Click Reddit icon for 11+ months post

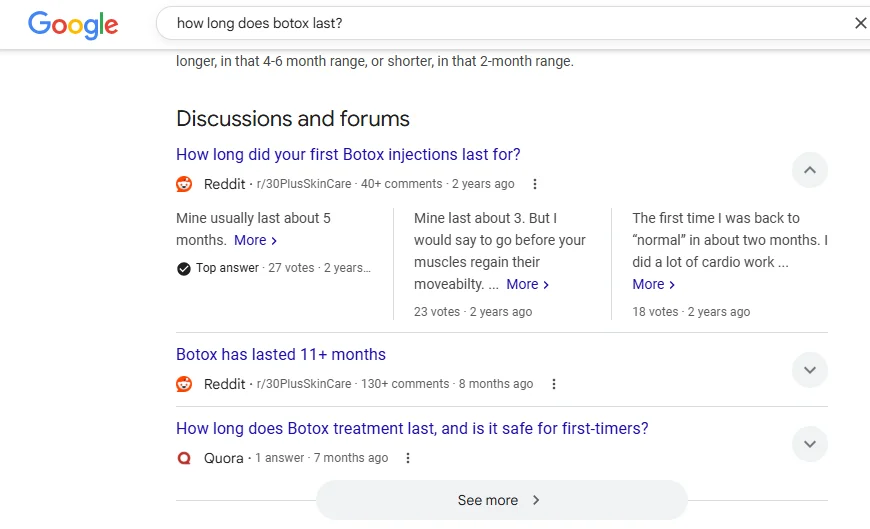[184, 384]
